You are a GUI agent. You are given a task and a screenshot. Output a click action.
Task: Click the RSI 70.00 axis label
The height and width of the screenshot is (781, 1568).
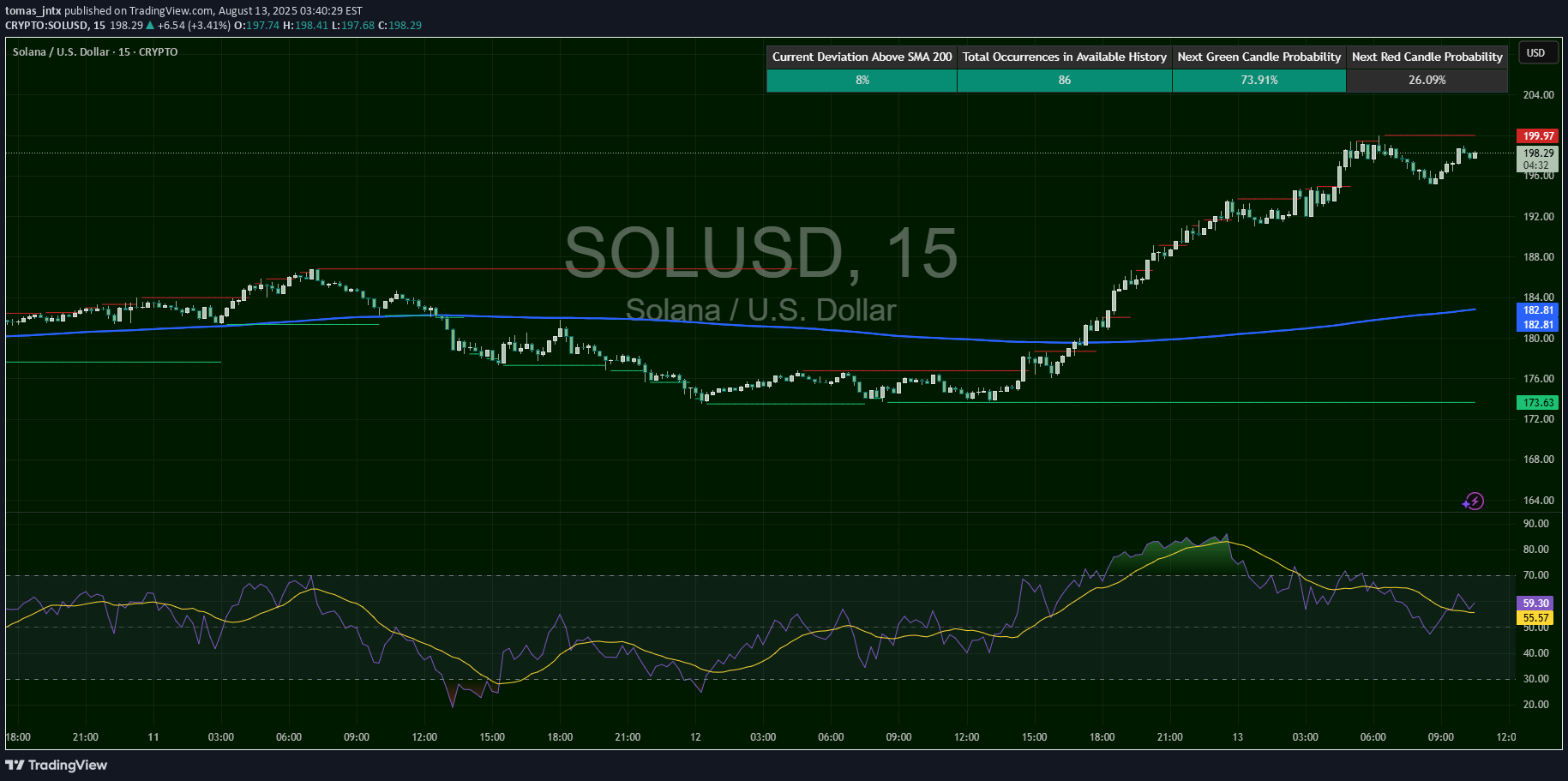pyautogui.click(x=1535, y=575)
